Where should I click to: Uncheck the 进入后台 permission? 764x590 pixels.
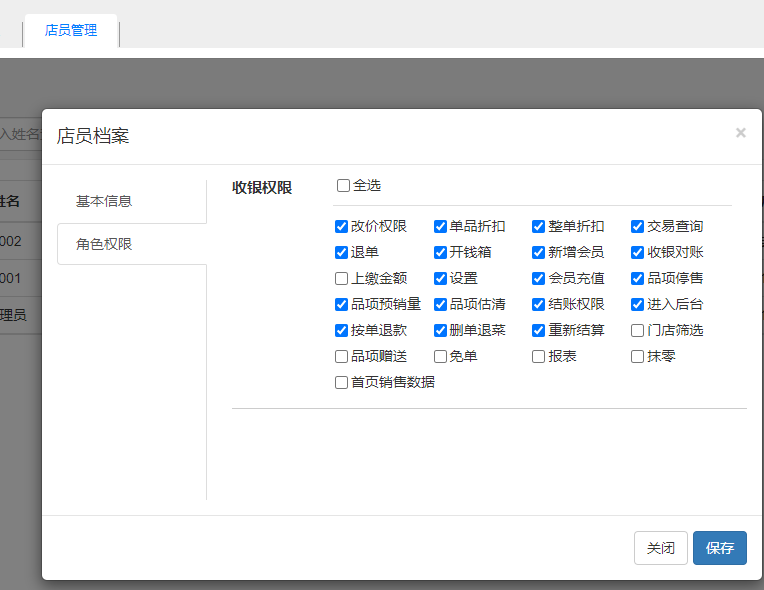[638, 304]
